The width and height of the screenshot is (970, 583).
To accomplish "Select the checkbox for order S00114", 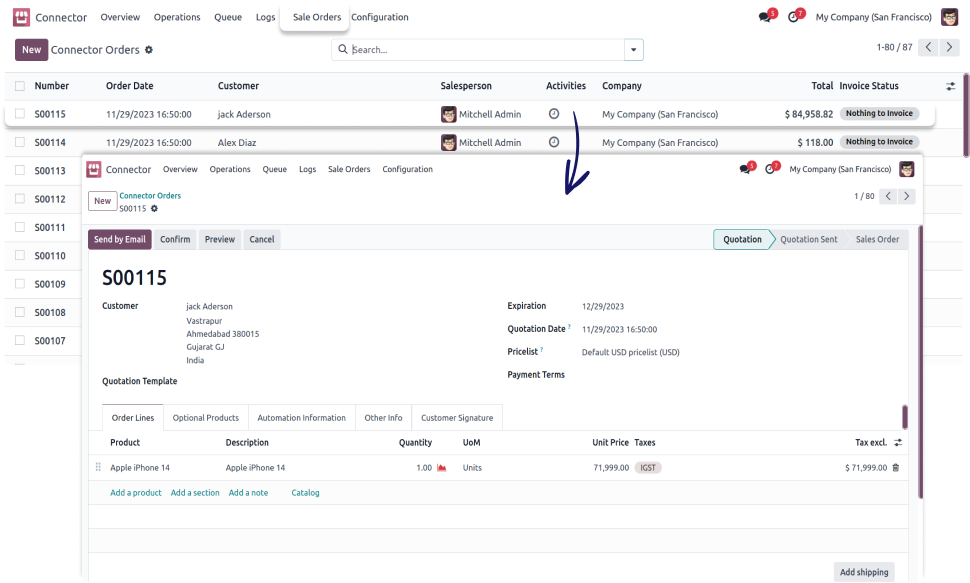I will pyautogui.click(x=20, y=142).
